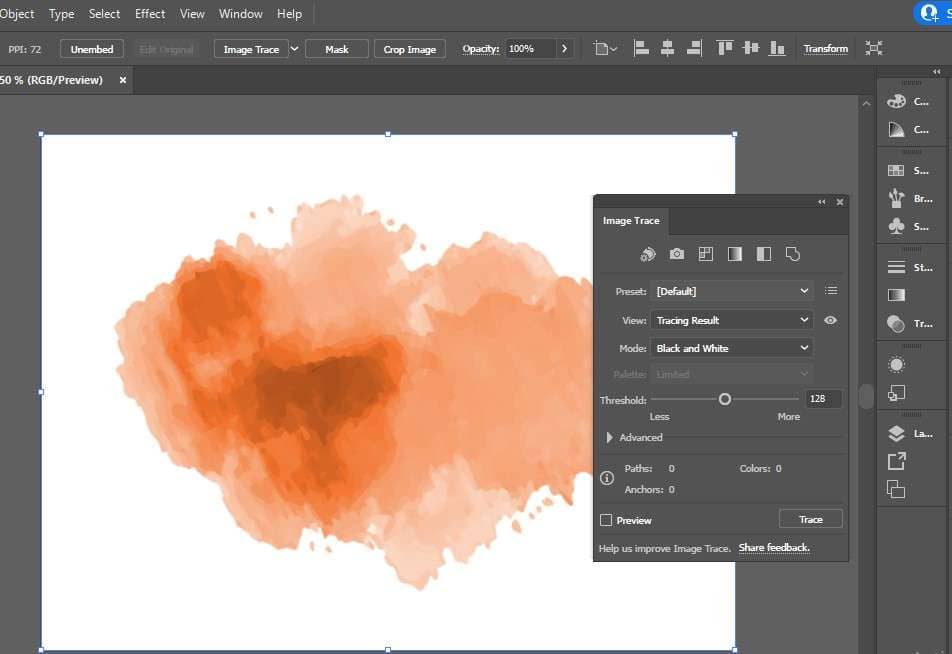
Task: Click the Image Trace button in control bar
Action: pos(251,49)
